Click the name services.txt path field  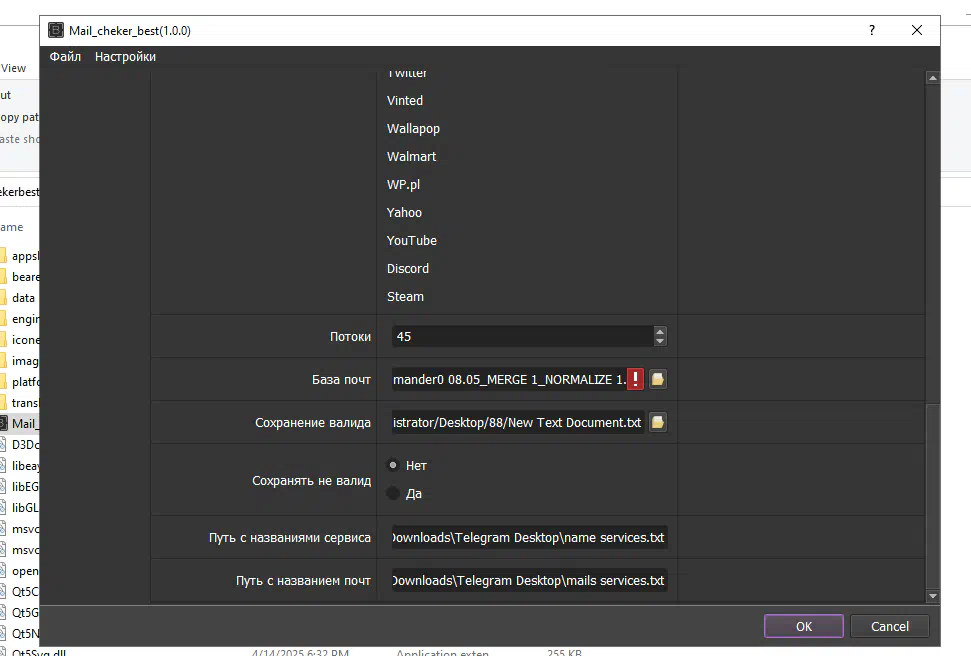coord(529,538)
